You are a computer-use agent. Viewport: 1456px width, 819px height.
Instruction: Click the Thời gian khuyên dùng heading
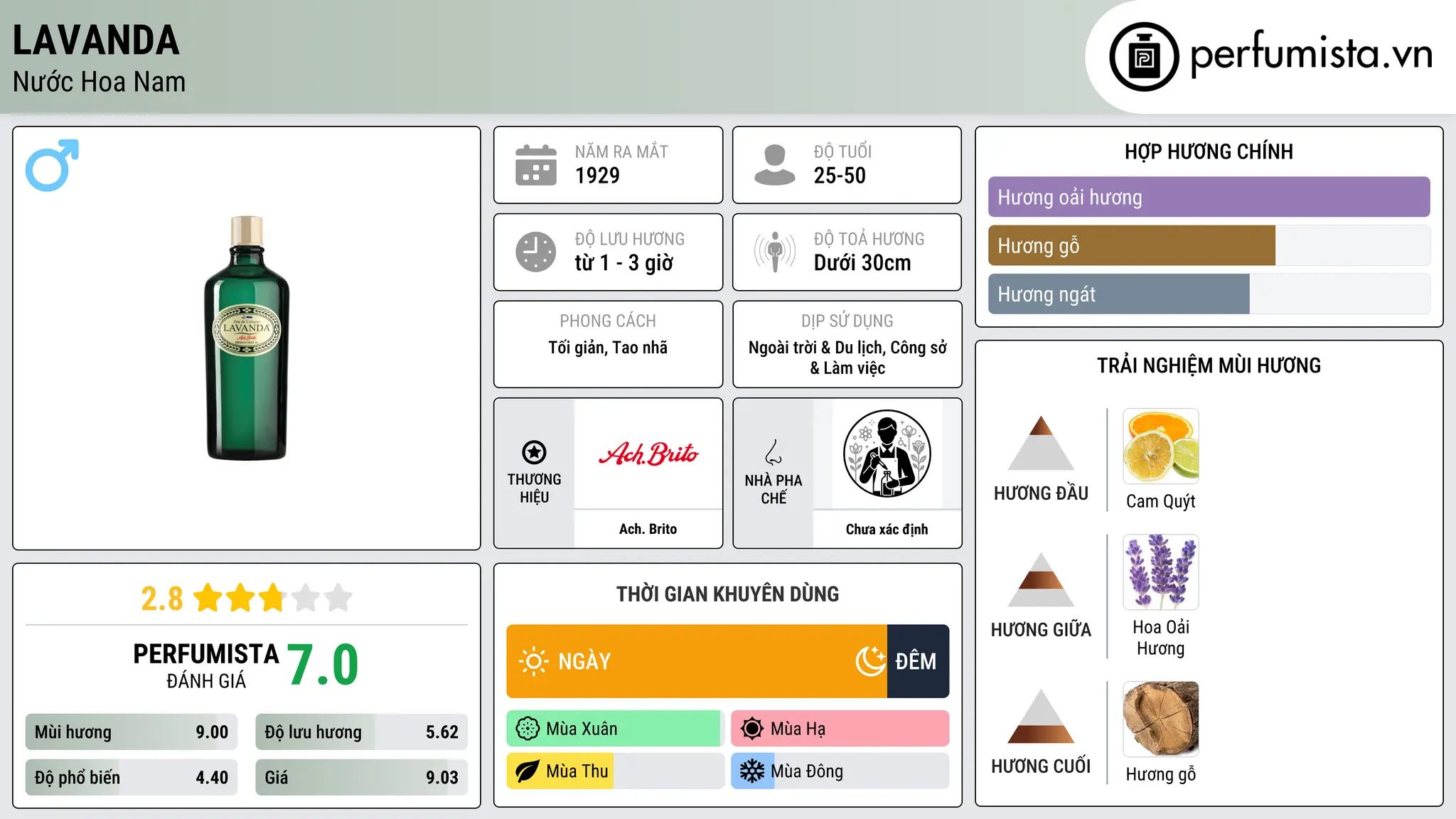coord(727,594)
